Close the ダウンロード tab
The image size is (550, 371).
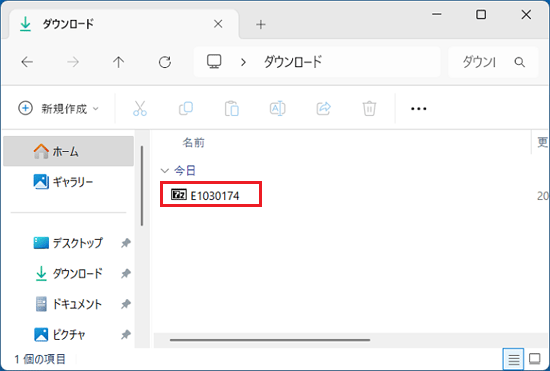[x=218, y=24]
